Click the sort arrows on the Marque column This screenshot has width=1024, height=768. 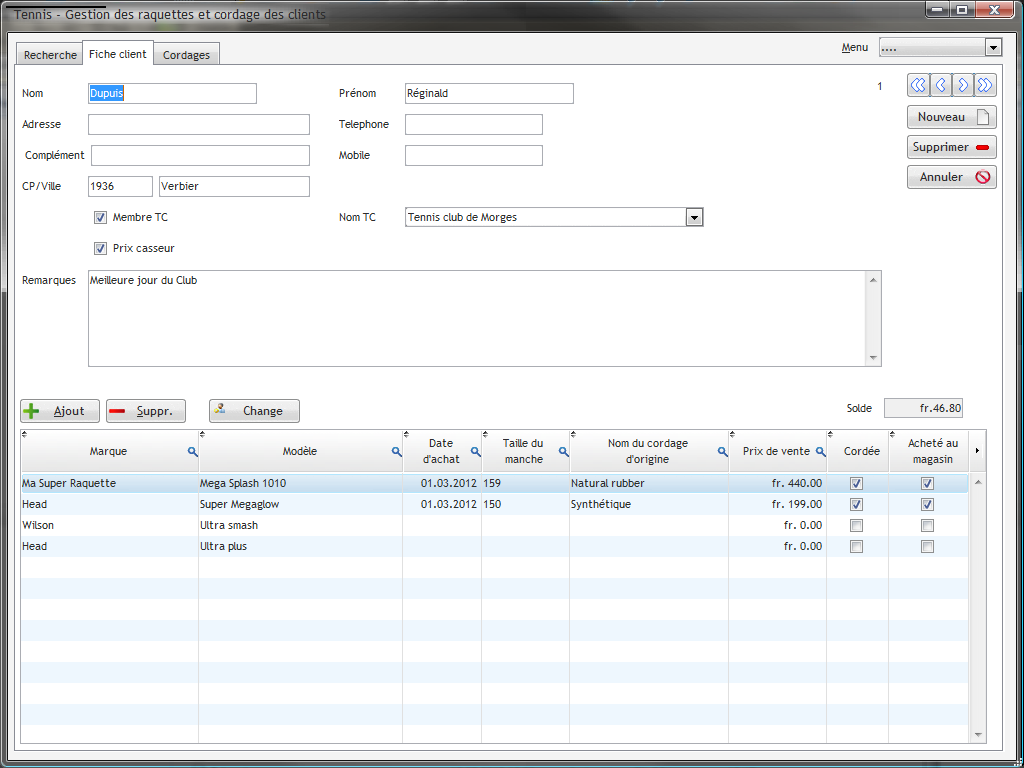[24, 434]
